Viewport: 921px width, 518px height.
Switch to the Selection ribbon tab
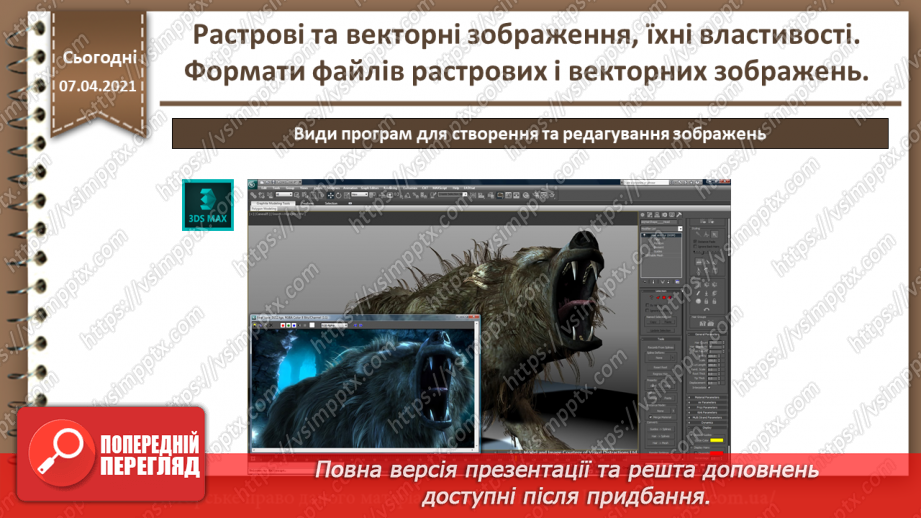(331, 203)
